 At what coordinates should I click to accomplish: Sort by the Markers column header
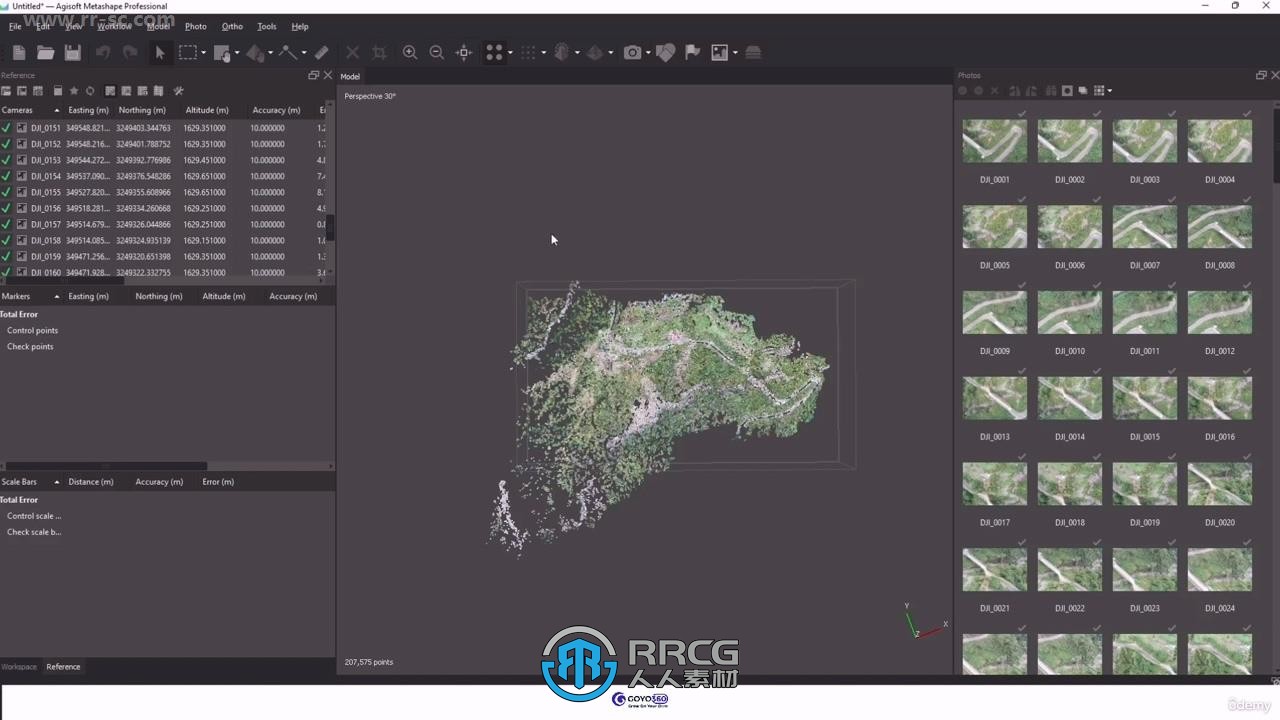click(x=30, y=296)
